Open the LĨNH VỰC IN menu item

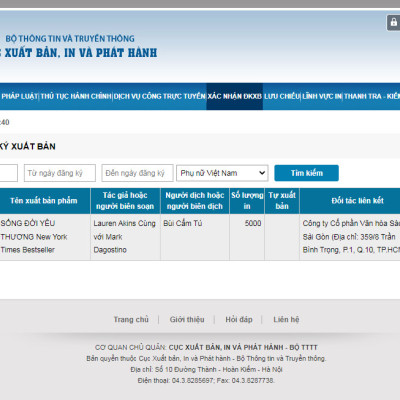(322, 96)
